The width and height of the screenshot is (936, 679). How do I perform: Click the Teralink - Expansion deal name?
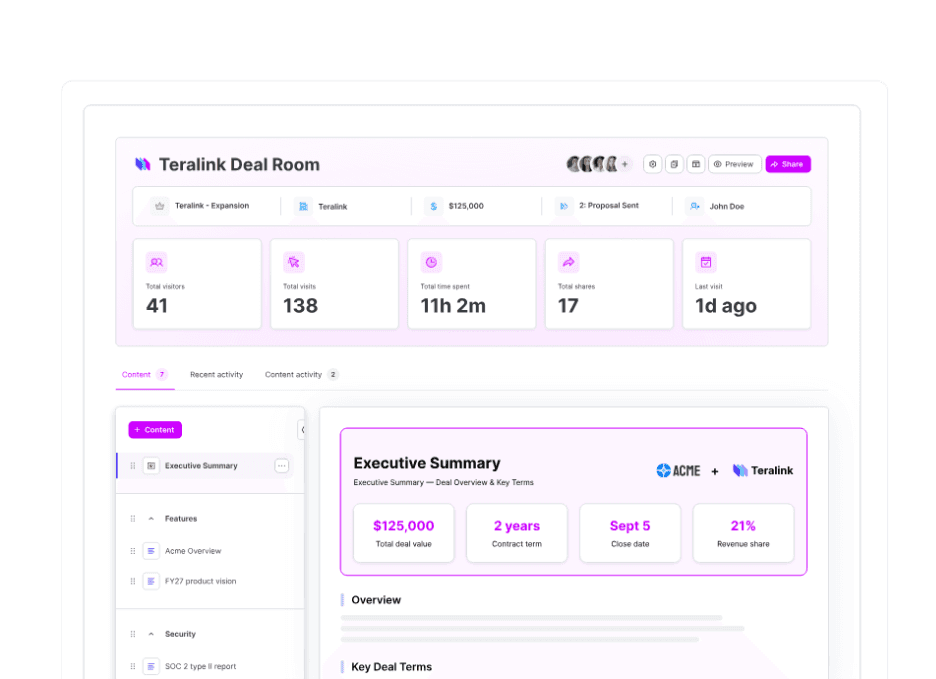click(212, 206)
